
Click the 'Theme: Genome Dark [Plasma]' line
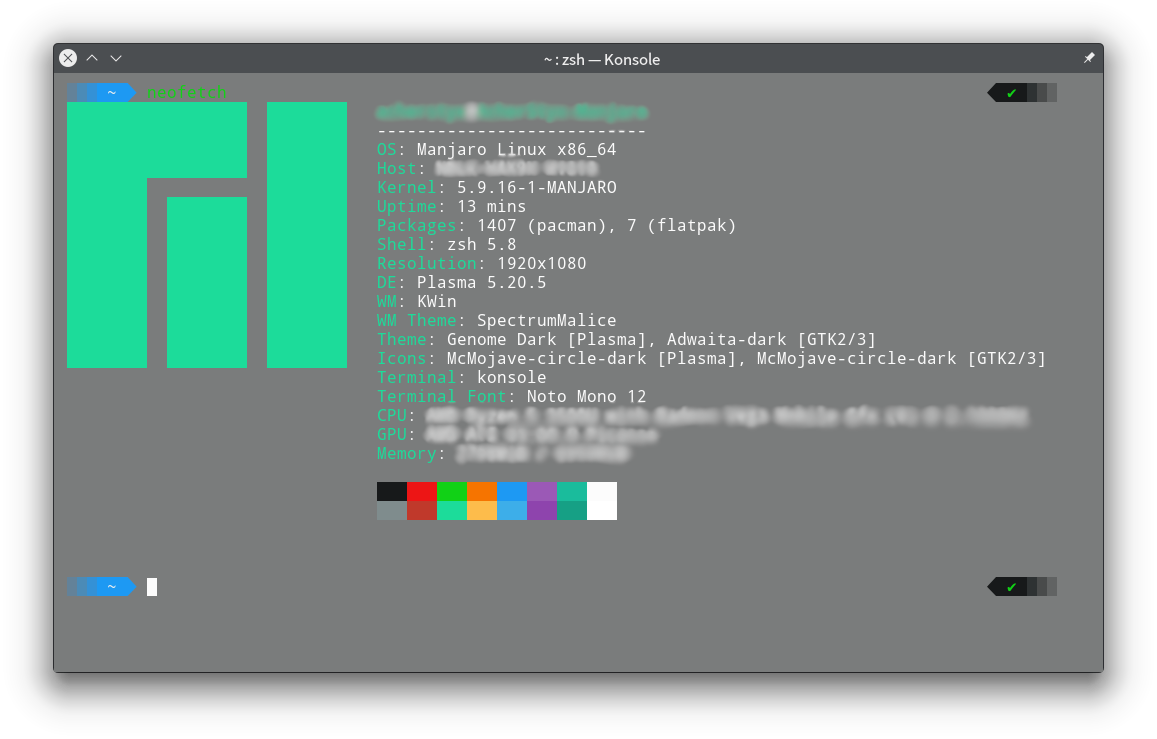(626, 340)
